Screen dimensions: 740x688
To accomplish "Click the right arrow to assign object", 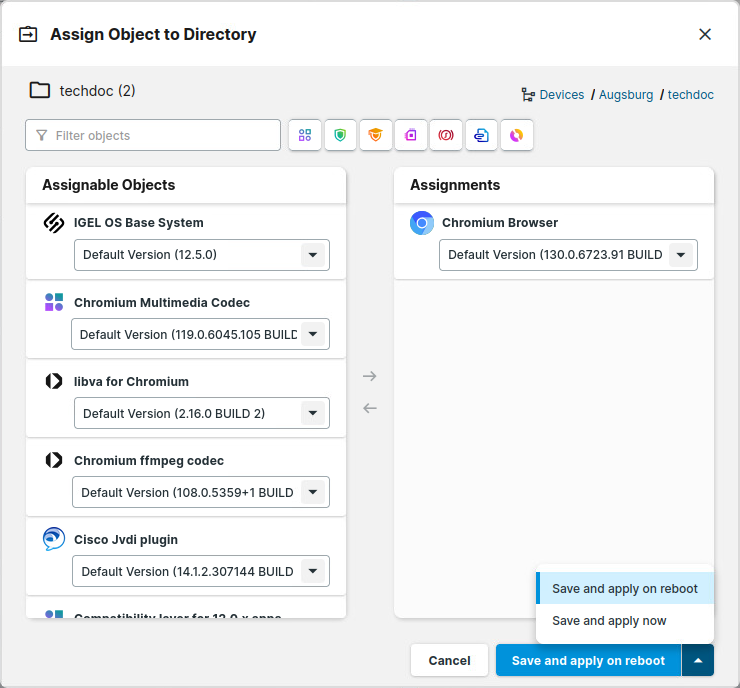I will (x=370, y=376).
